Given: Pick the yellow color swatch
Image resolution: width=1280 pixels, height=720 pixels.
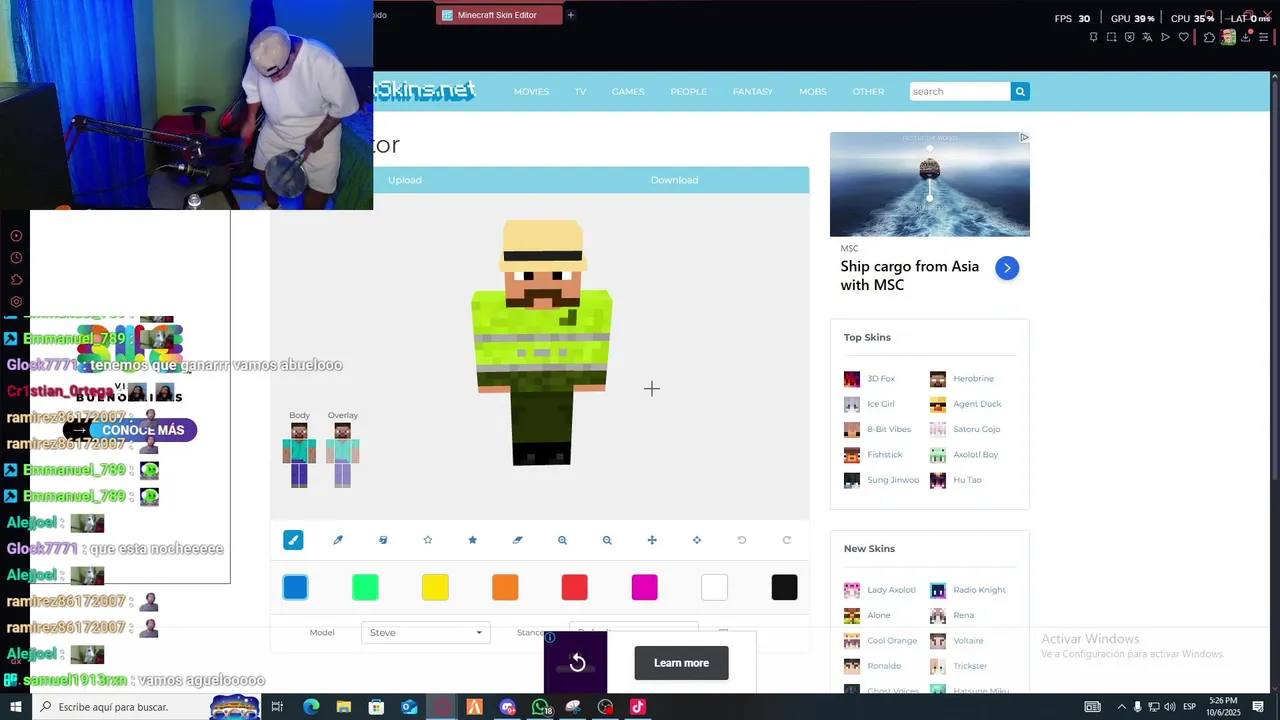Looking at the screenshot, I should pos(435,587).
